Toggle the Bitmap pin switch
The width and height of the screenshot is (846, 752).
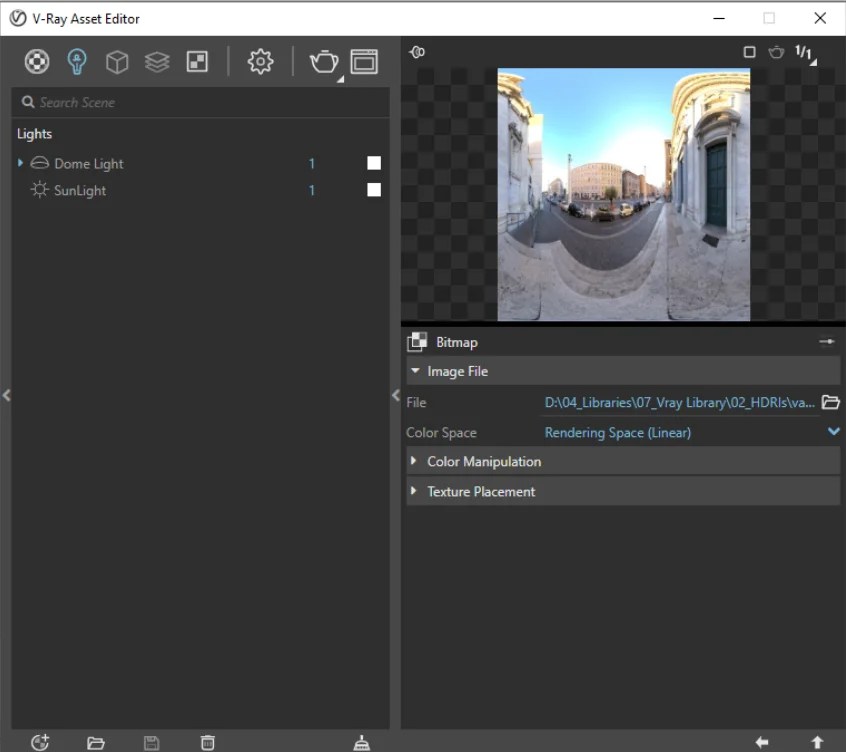click(x=826, y=342)
